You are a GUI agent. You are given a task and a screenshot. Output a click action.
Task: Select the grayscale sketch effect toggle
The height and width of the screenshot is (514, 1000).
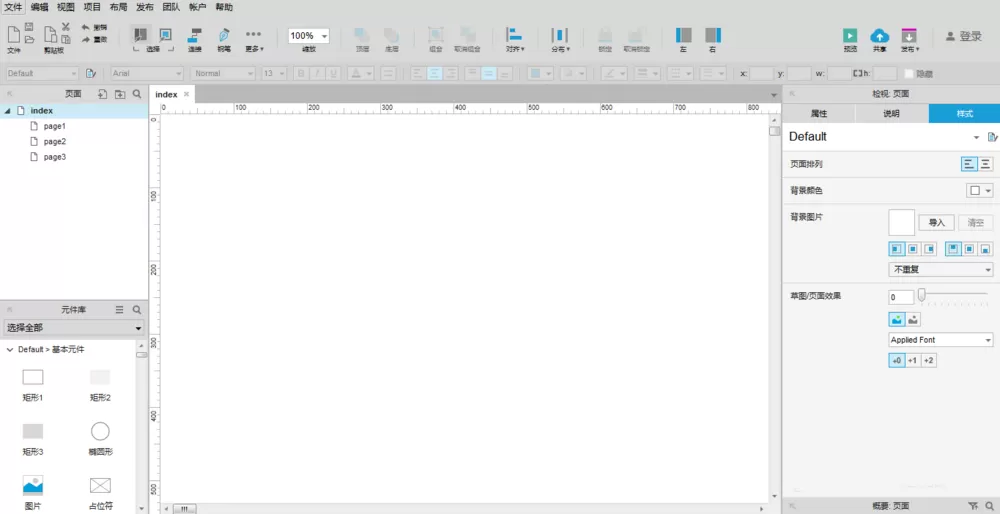913,319
